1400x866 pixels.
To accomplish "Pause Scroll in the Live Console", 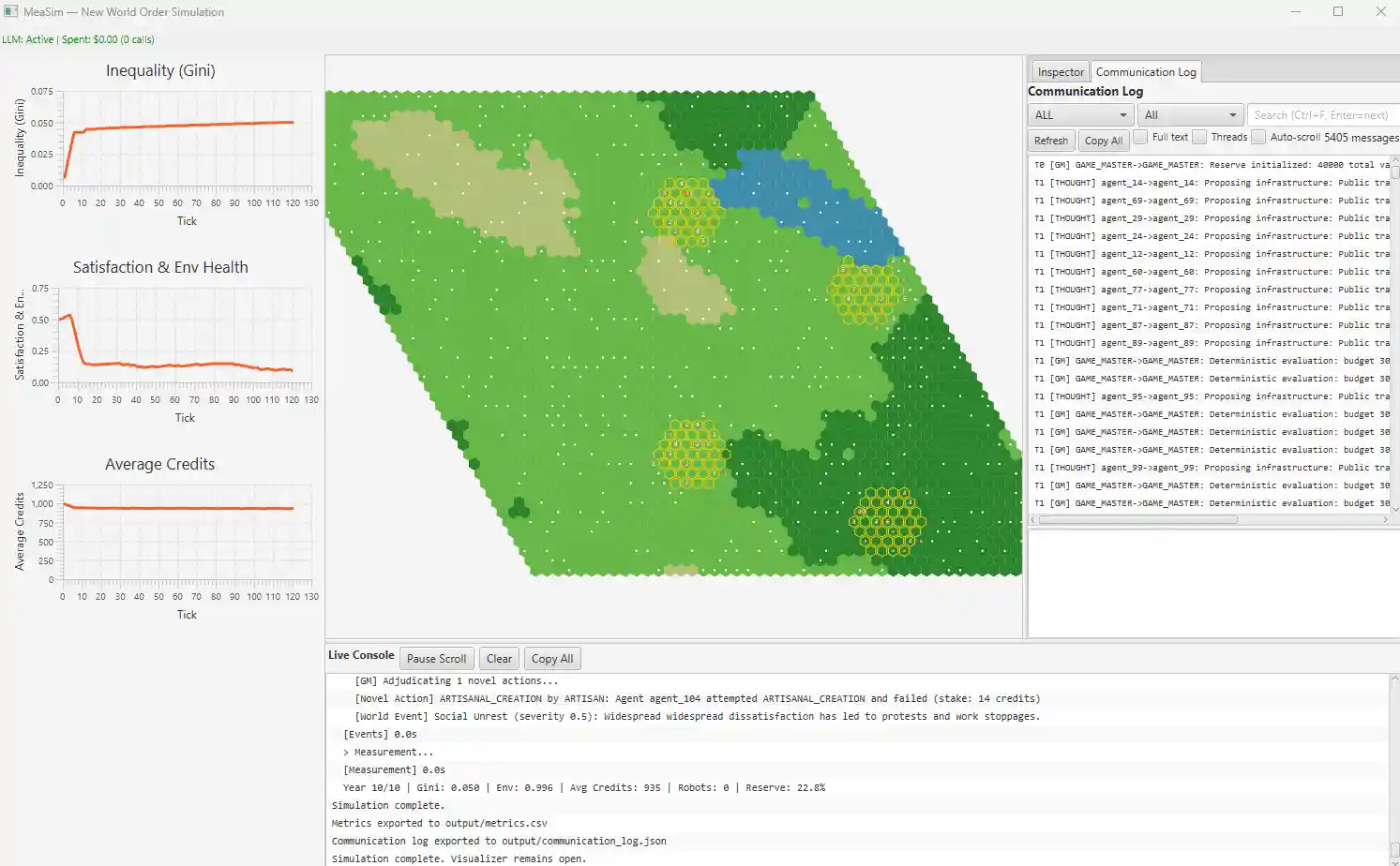I will pos(436,658).
